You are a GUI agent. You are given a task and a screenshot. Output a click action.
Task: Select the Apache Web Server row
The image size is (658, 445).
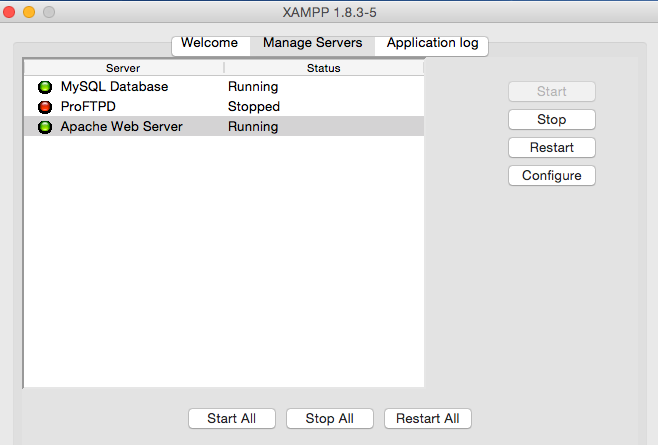pos(224,126)
